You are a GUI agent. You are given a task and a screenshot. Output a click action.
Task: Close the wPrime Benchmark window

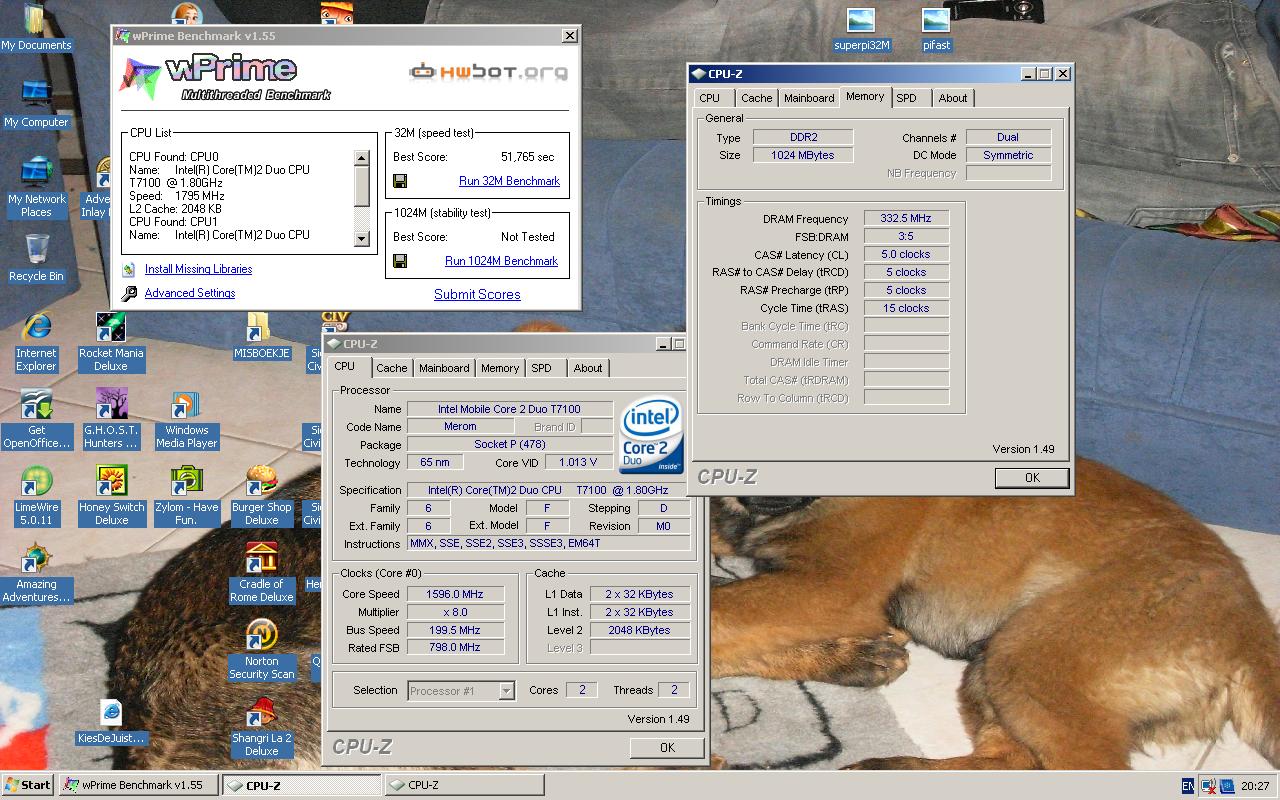click(x=569, y=36)
